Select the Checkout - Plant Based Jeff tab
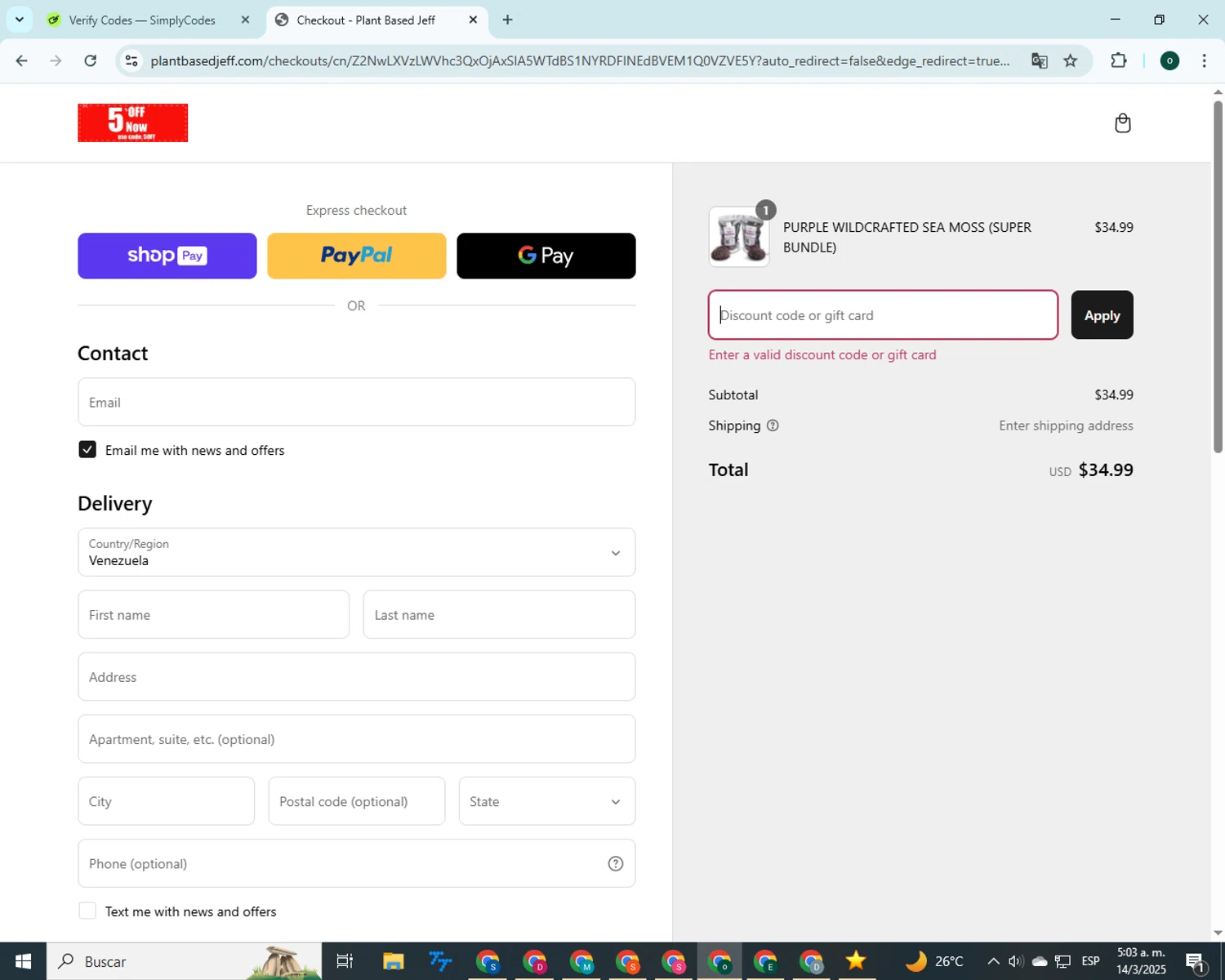 366,20
